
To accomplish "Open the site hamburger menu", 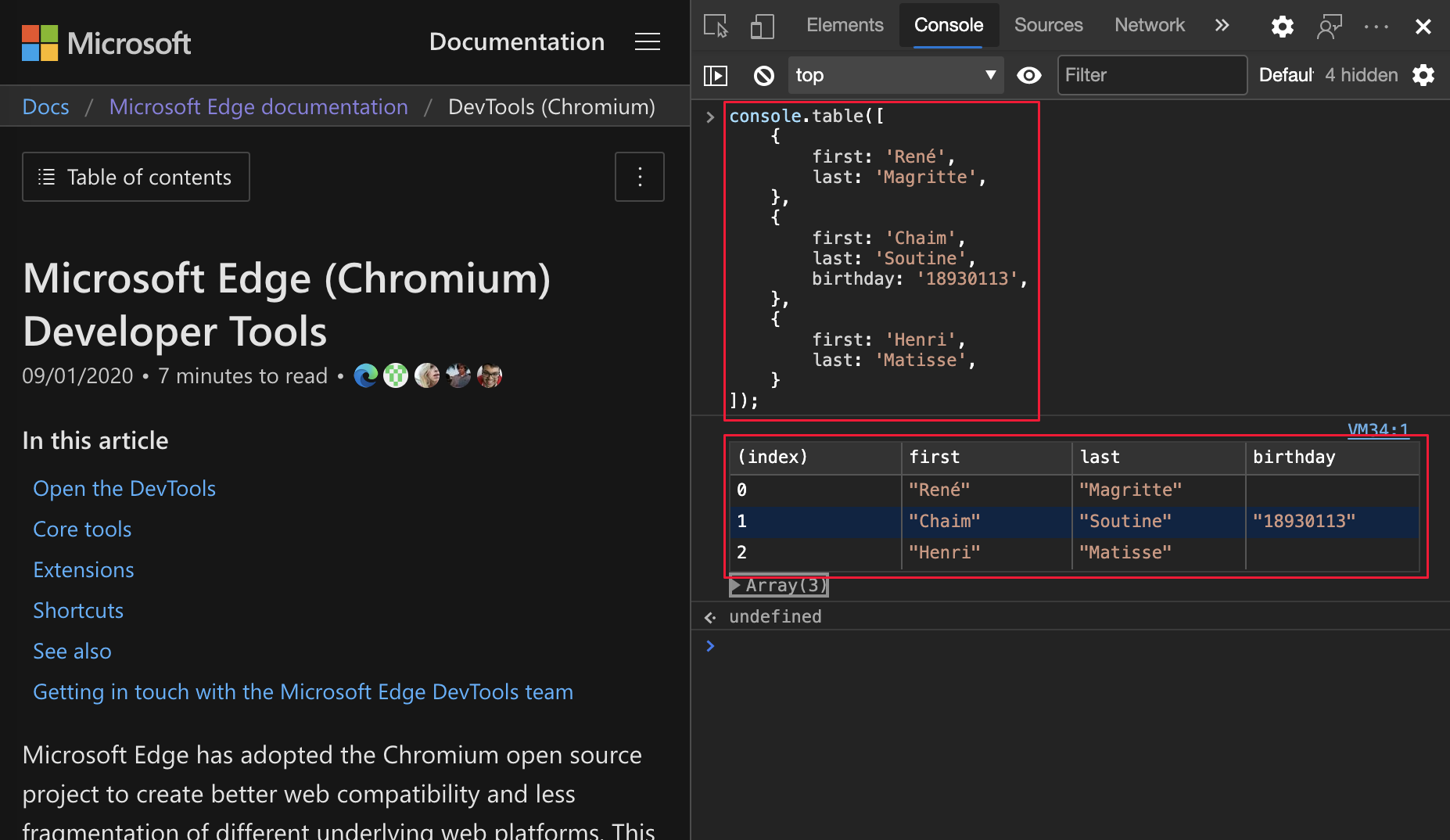I will [x=648, y=42].
